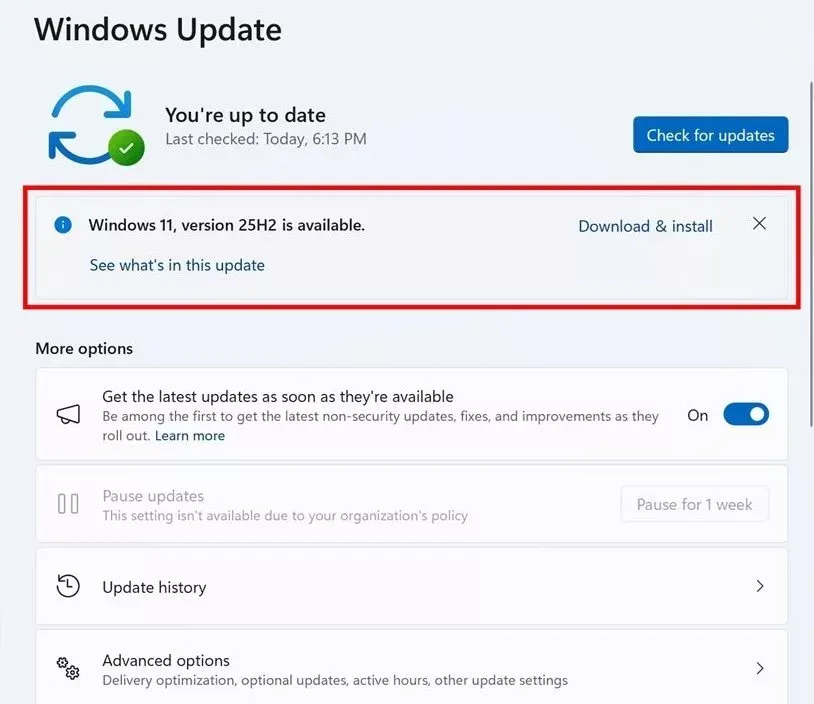
Task: Click the Pause for 1 week button
Action: point(694,504)
